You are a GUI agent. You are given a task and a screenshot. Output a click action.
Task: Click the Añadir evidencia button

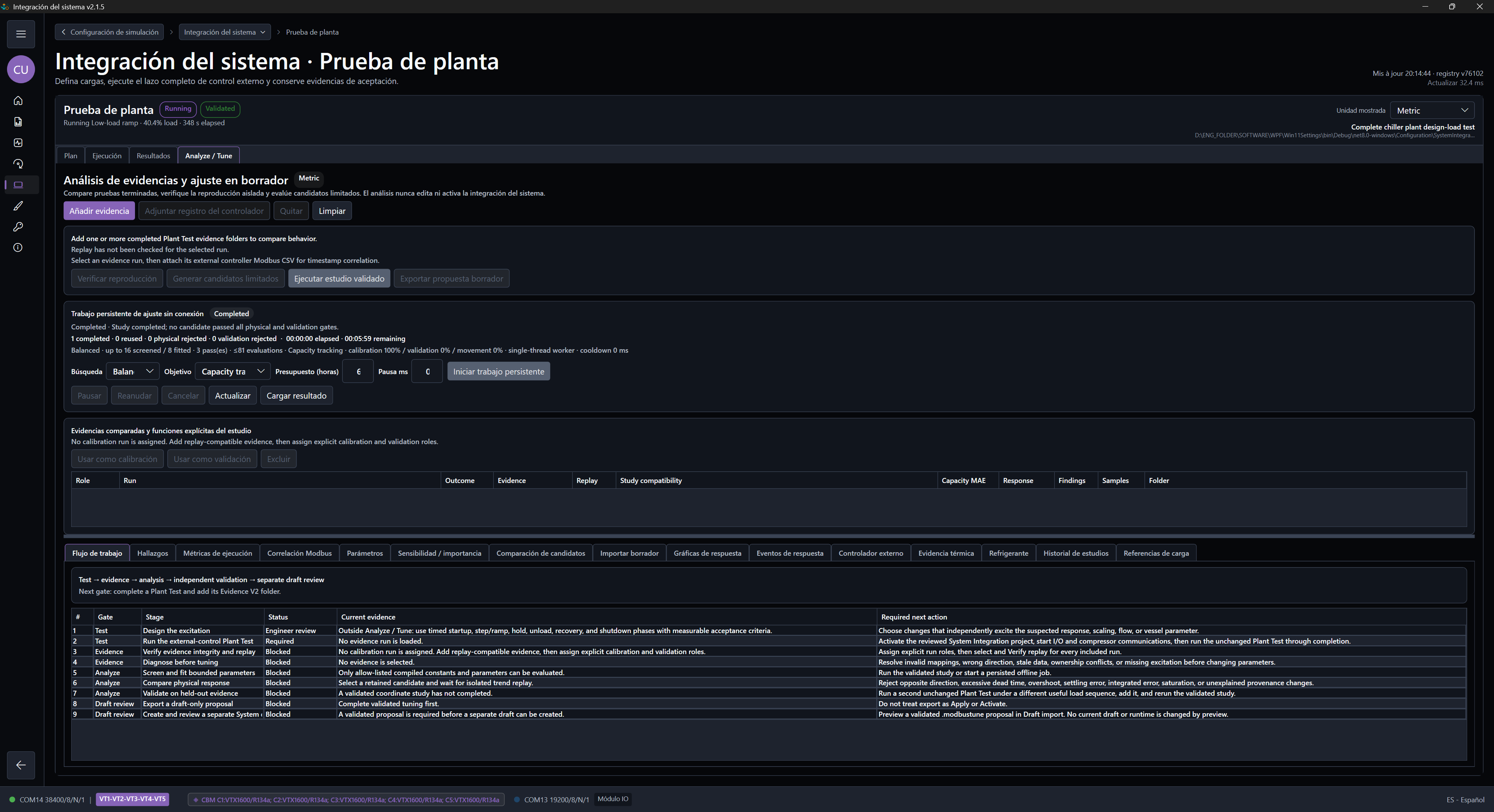[x=99, y=211]
